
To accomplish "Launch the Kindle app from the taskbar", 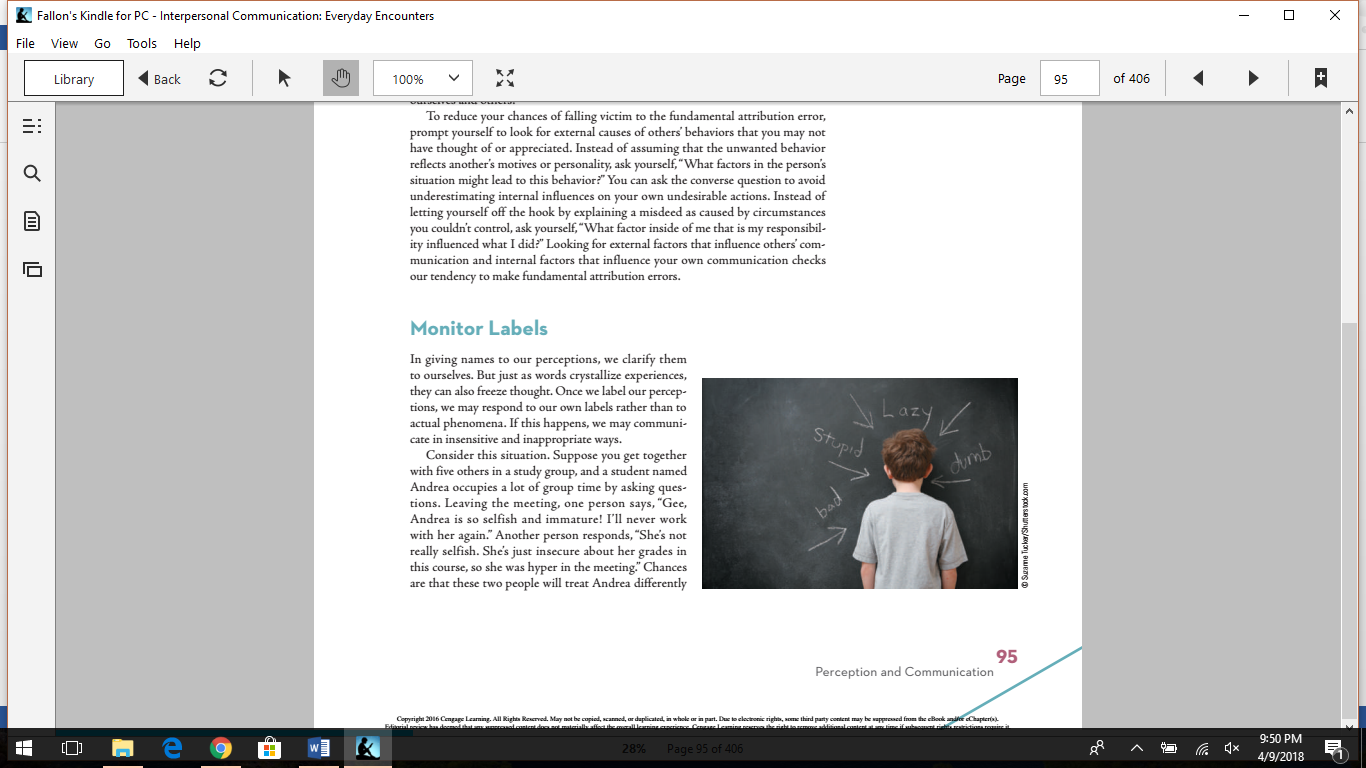I will tap(366, 747).
